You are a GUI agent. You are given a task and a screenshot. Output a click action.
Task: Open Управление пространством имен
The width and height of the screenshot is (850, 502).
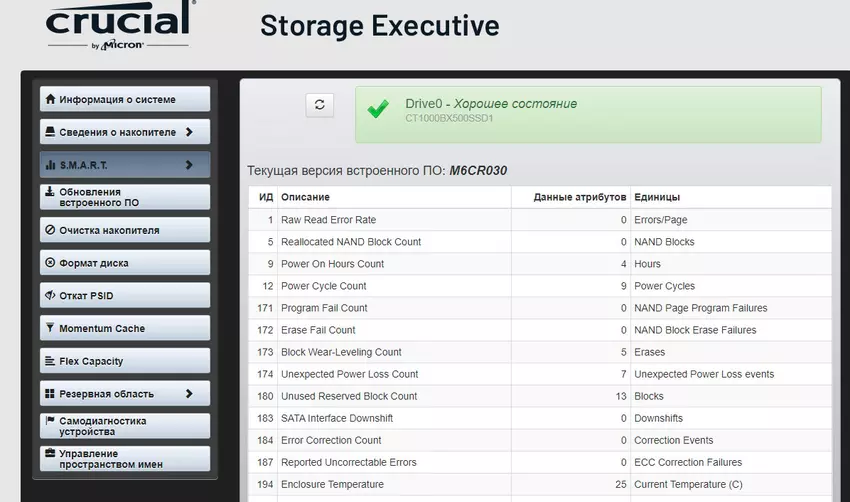click(125, 459)
